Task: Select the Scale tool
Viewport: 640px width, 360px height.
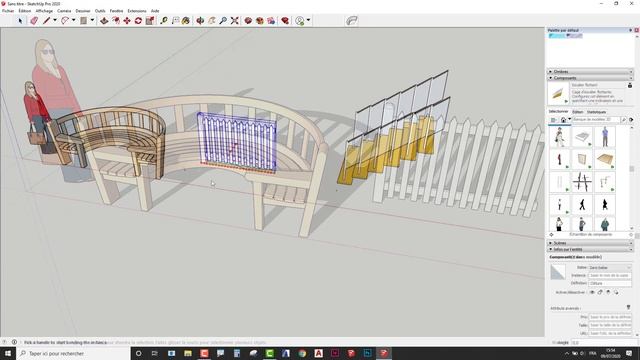Action: coord(150,21)
